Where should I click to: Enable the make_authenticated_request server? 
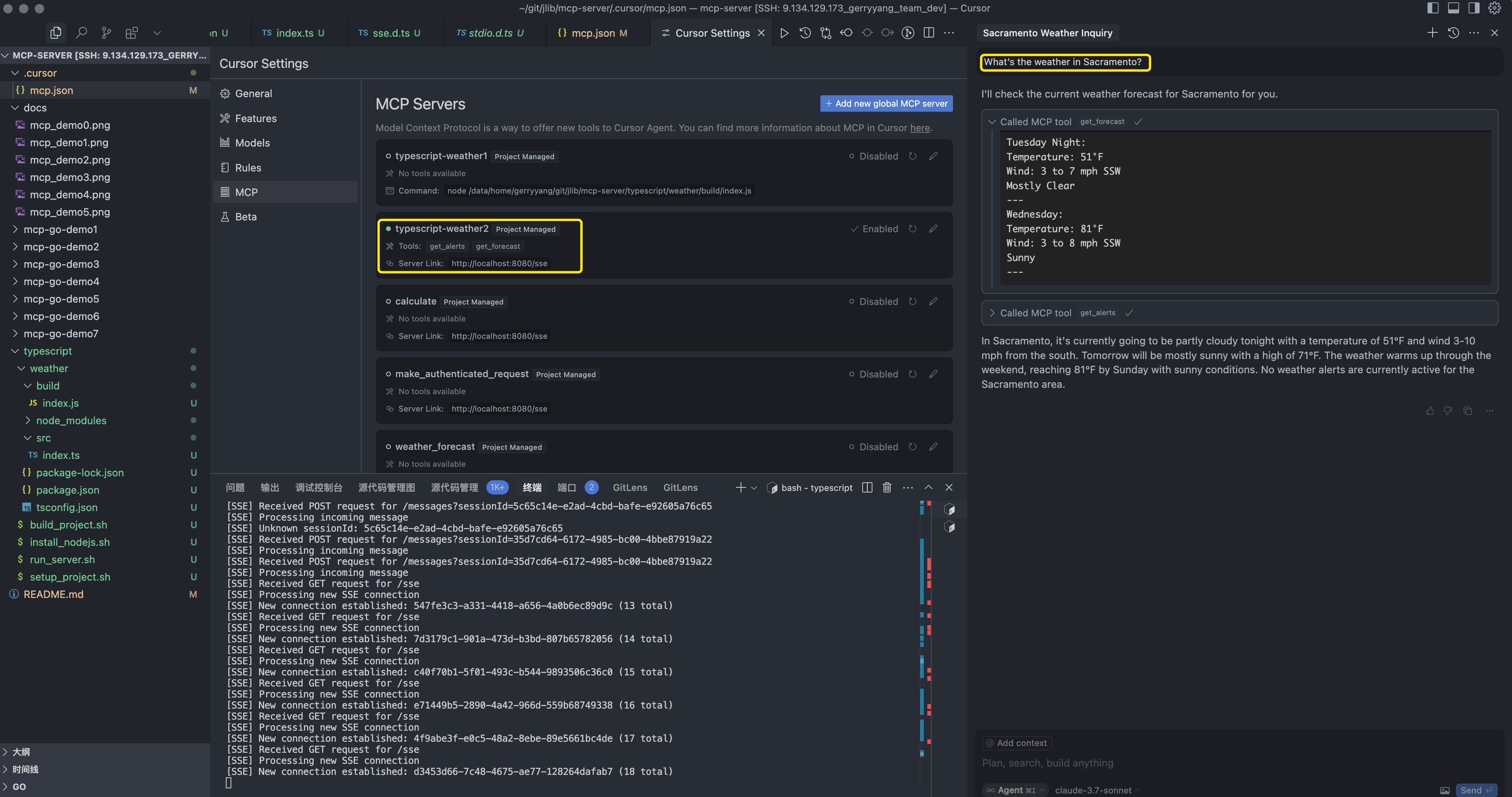(x=873, y=375)
